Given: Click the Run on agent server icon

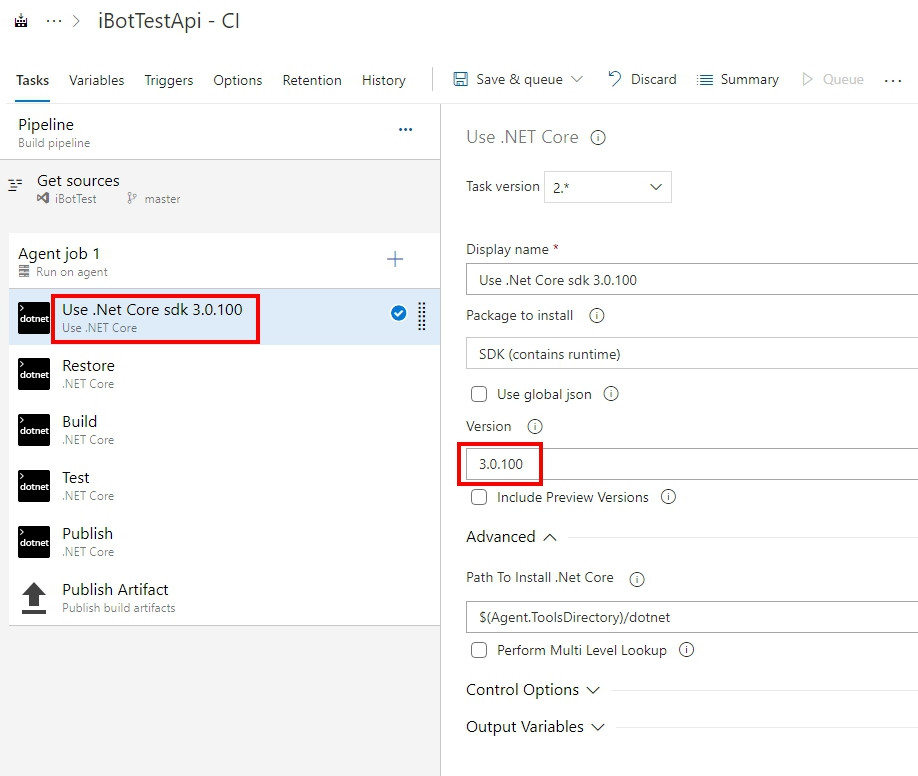Looking at the screenshot, I should [24, 271].
